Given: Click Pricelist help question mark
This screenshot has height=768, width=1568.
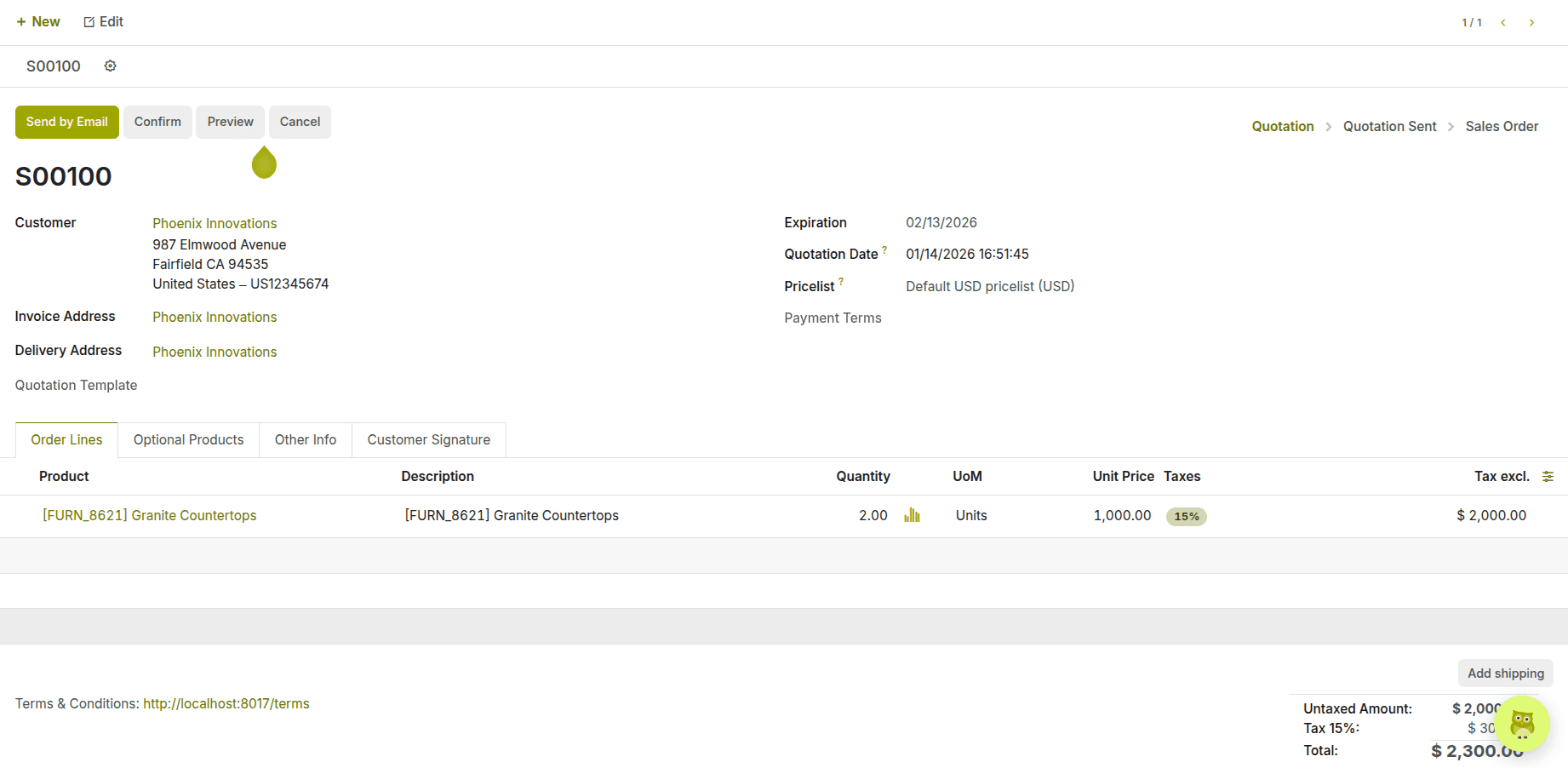Looking at the screenshot, I should click(841, 282).
